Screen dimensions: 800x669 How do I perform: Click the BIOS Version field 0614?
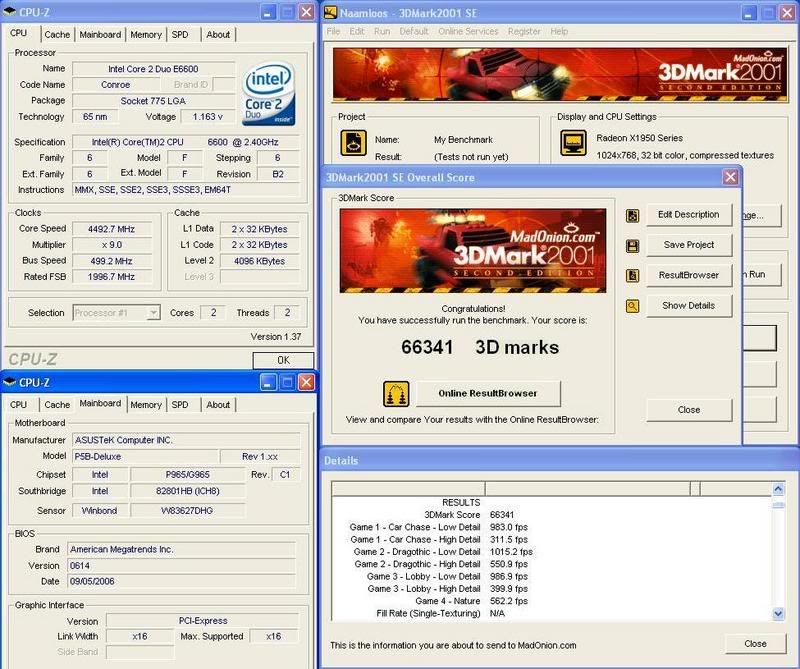181,565
